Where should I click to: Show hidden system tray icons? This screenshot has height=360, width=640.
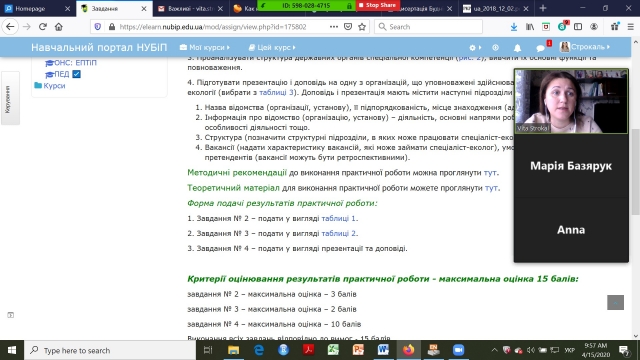(x=494, y=350)
